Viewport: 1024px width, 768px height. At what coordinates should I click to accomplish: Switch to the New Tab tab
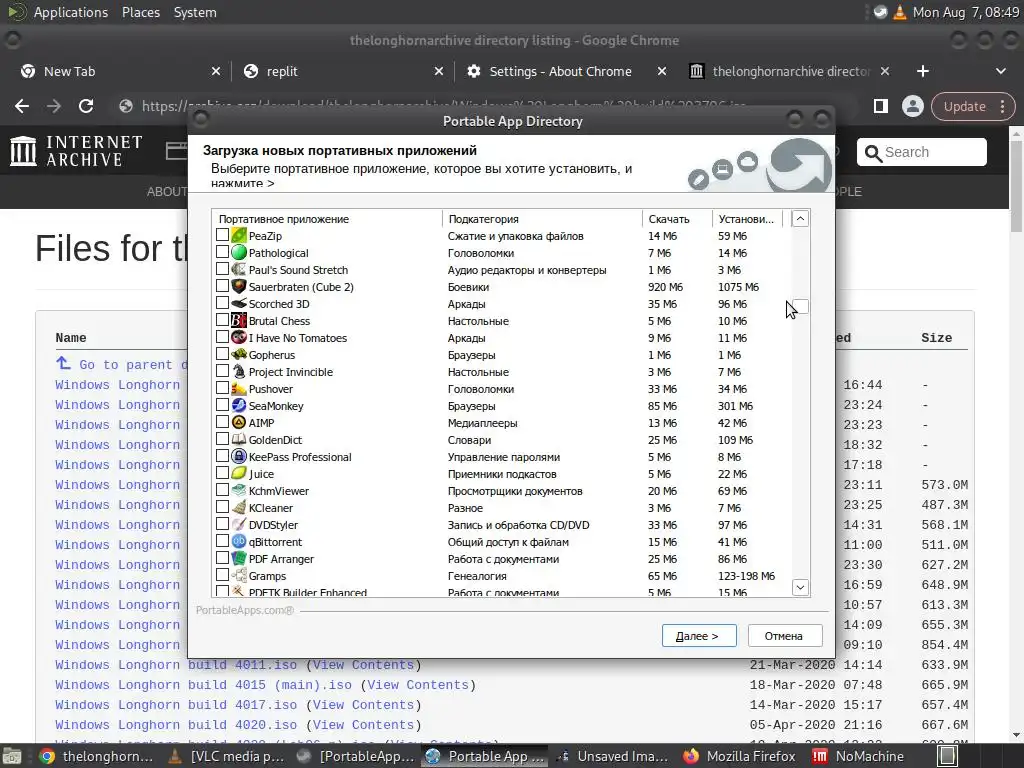121,71
